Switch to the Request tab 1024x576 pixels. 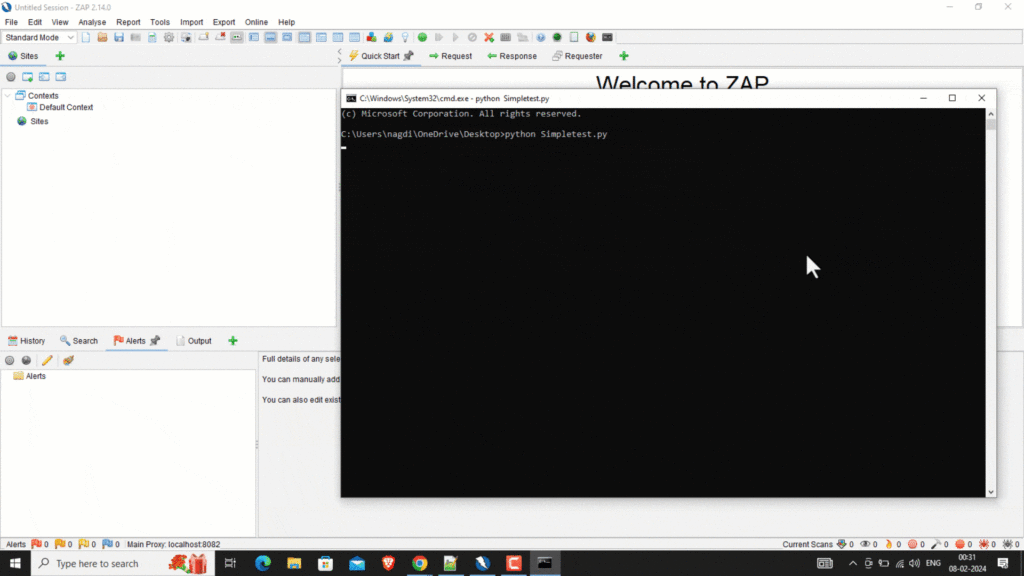(x=451, y=56)
